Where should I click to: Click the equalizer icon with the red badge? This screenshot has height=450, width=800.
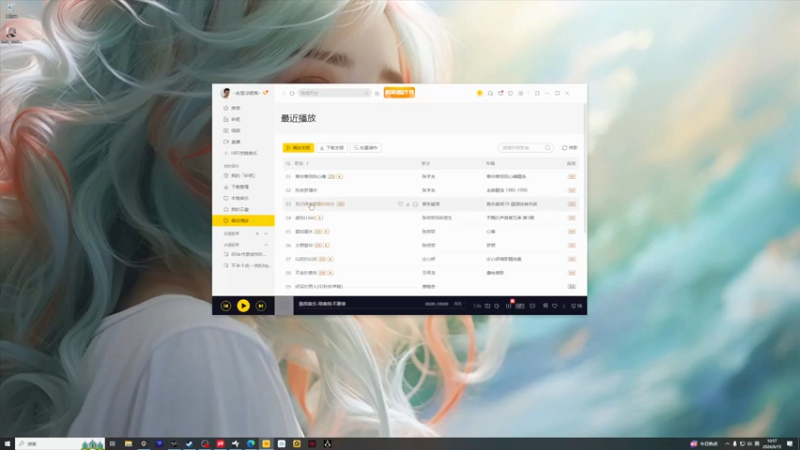509,306
